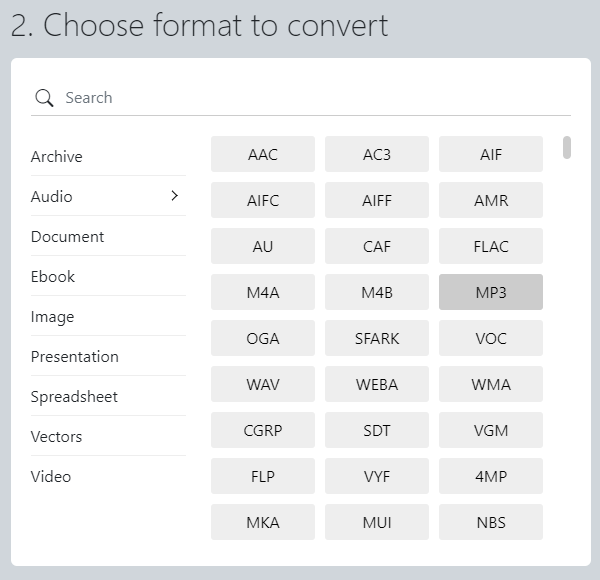
Task: Open the Document category
Action: pos(108,236)
